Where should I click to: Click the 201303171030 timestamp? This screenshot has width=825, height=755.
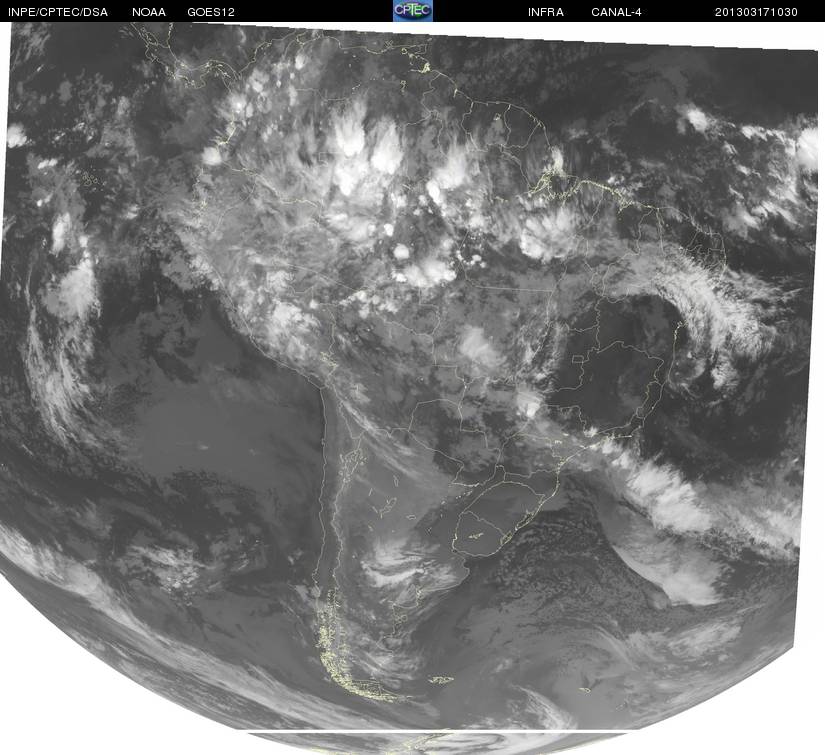point(756,12)
